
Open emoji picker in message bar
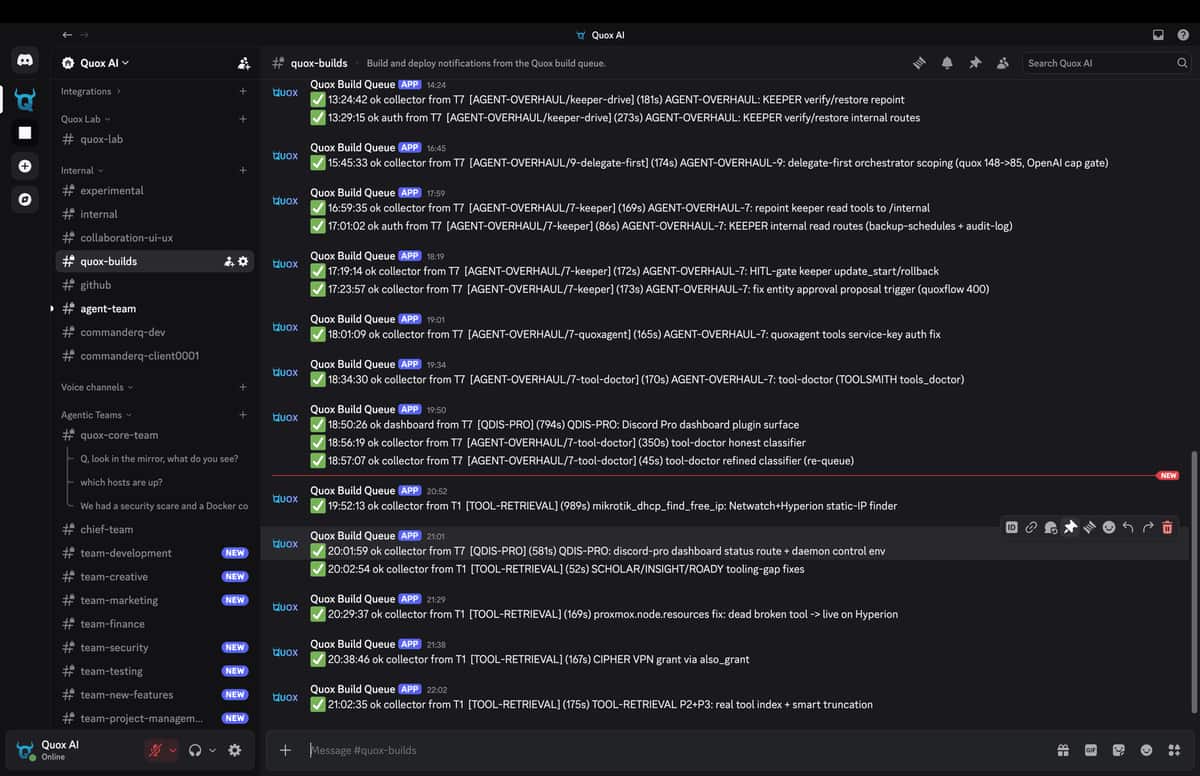click(x=1147, y=750)
